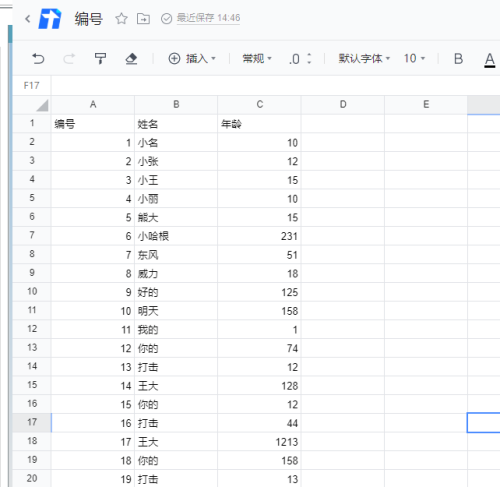Click the back arrow beside the document logo
500x487 pixels.
(28, 19)
